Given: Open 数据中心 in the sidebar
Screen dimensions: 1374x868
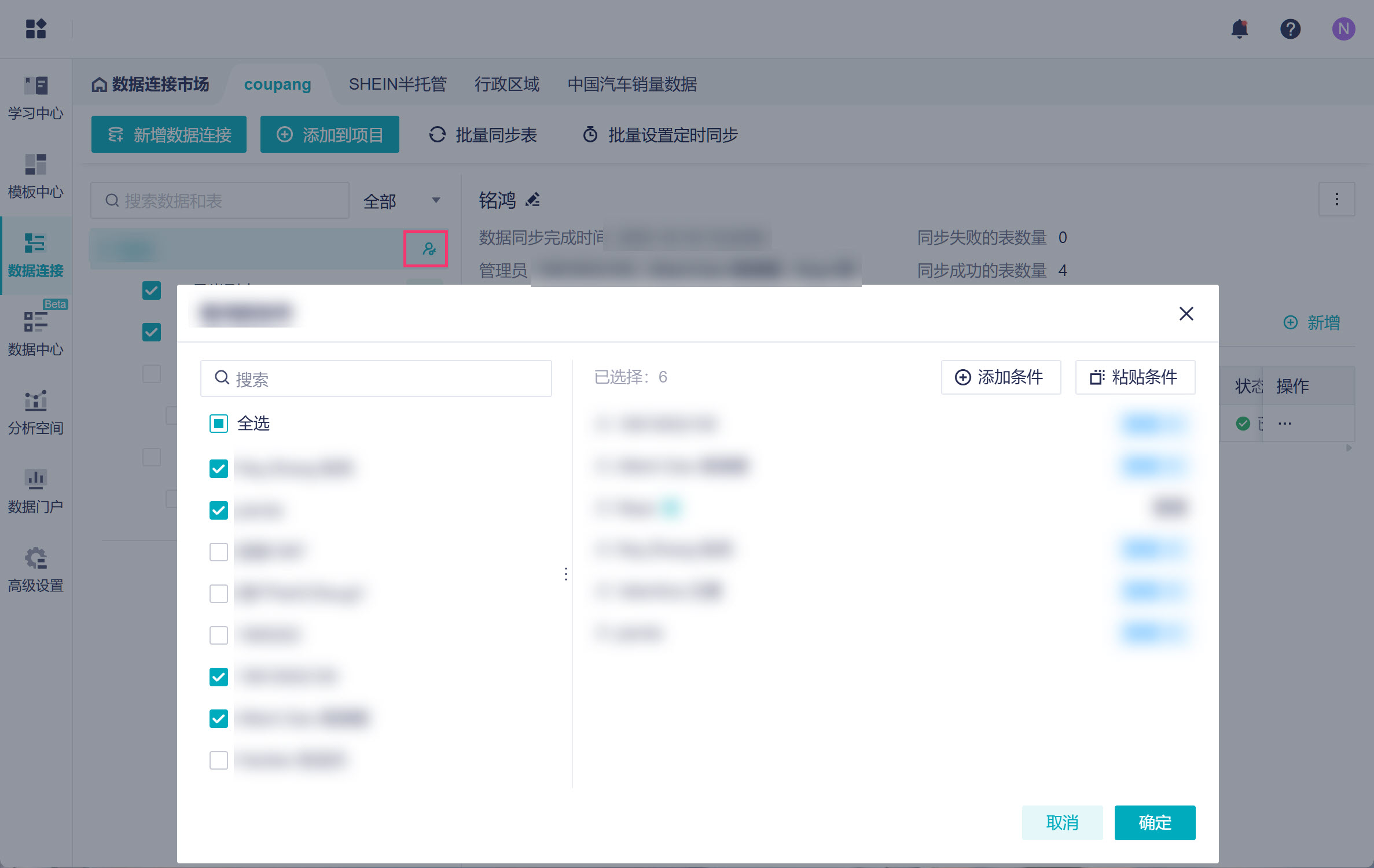Looking at the screenshot, I should click(x=35, y=334).
